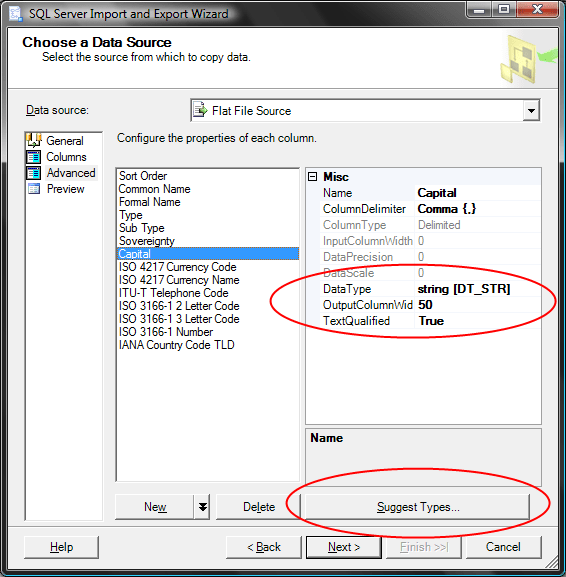Open the New button dropdown arrow
The width and height of the screenshot is (566, 577).
point(202,507)
